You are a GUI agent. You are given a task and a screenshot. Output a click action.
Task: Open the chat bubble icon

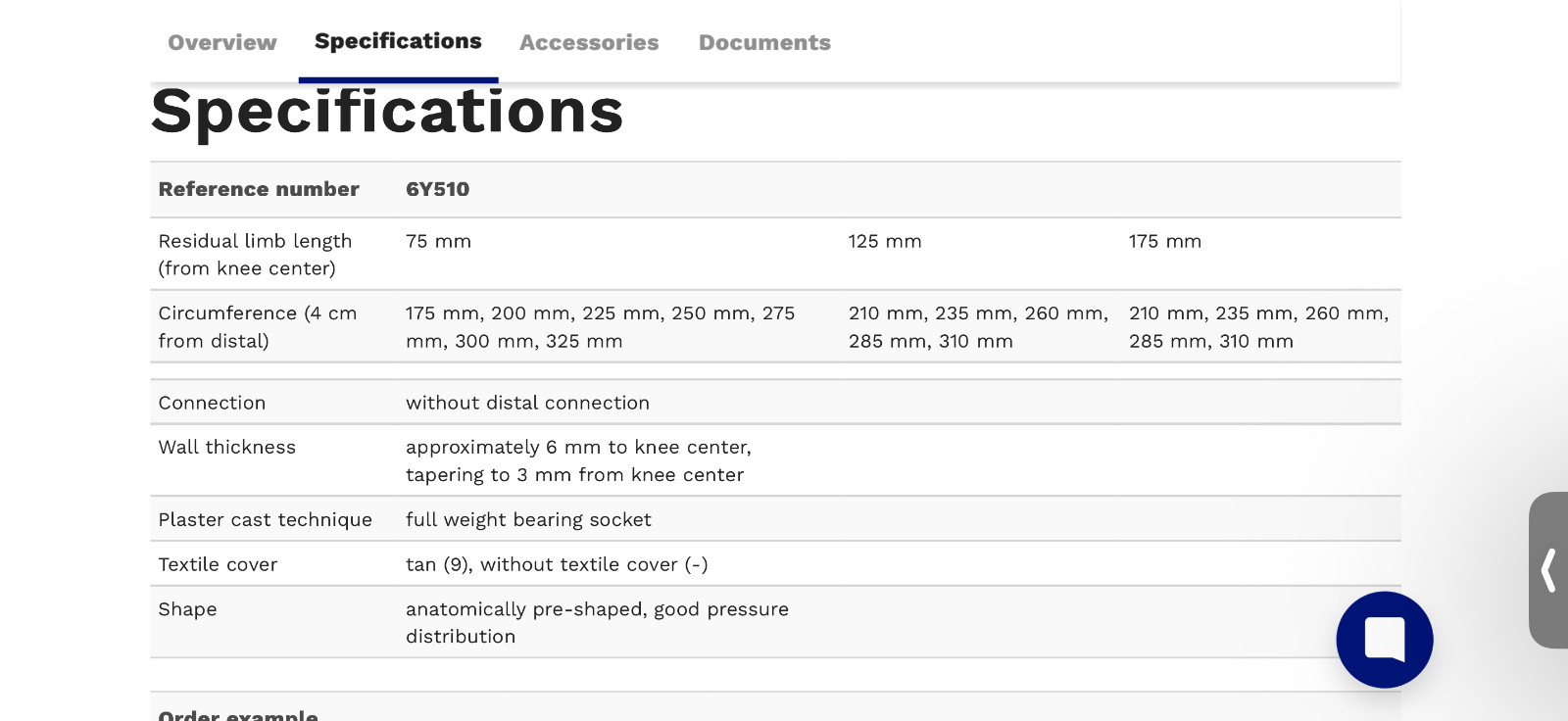(1384, 640)
